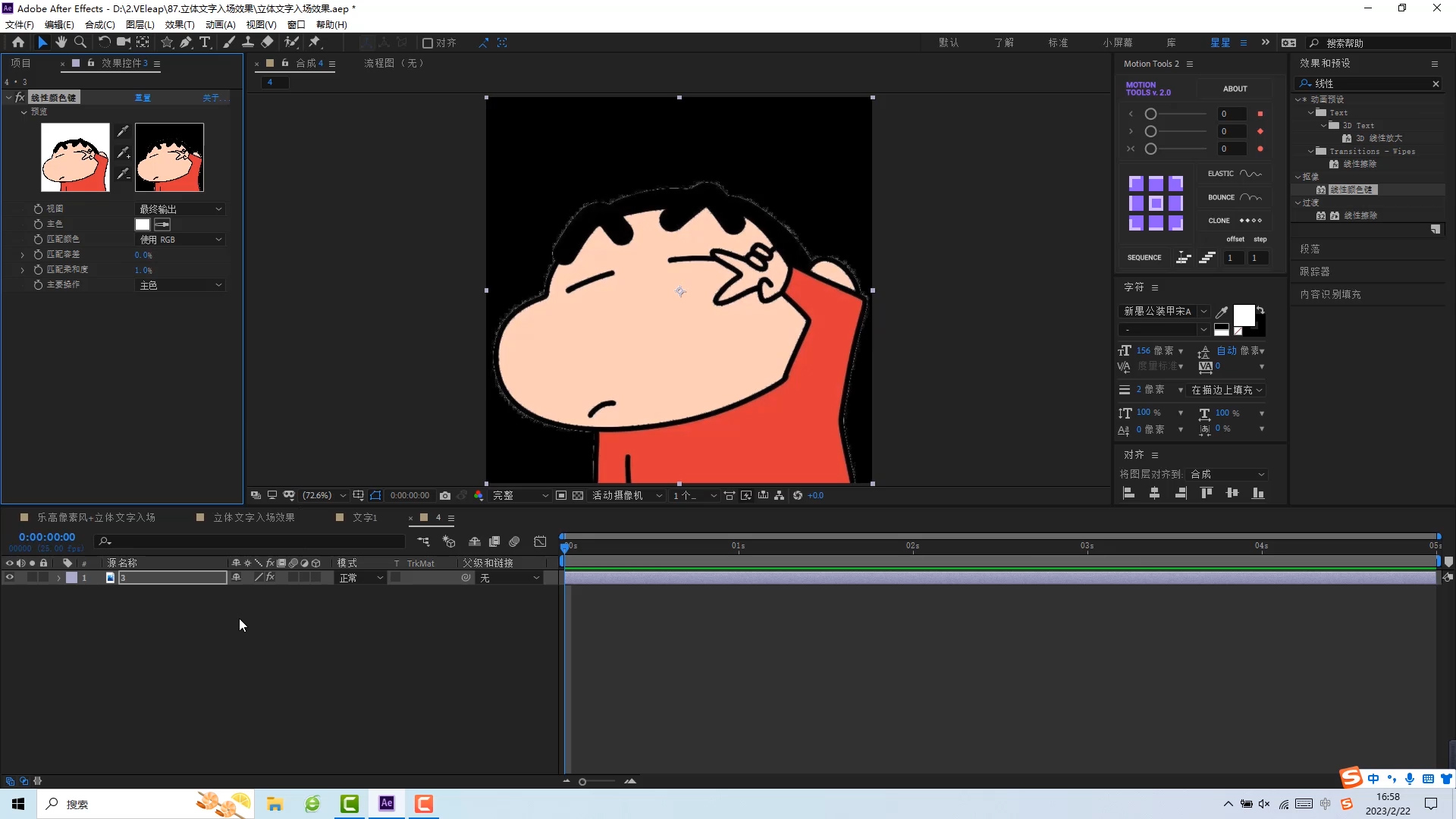Open the 活动摄像机 view dropdown
The width and height of the screenshot is (1456, 819).
[626, 495]
